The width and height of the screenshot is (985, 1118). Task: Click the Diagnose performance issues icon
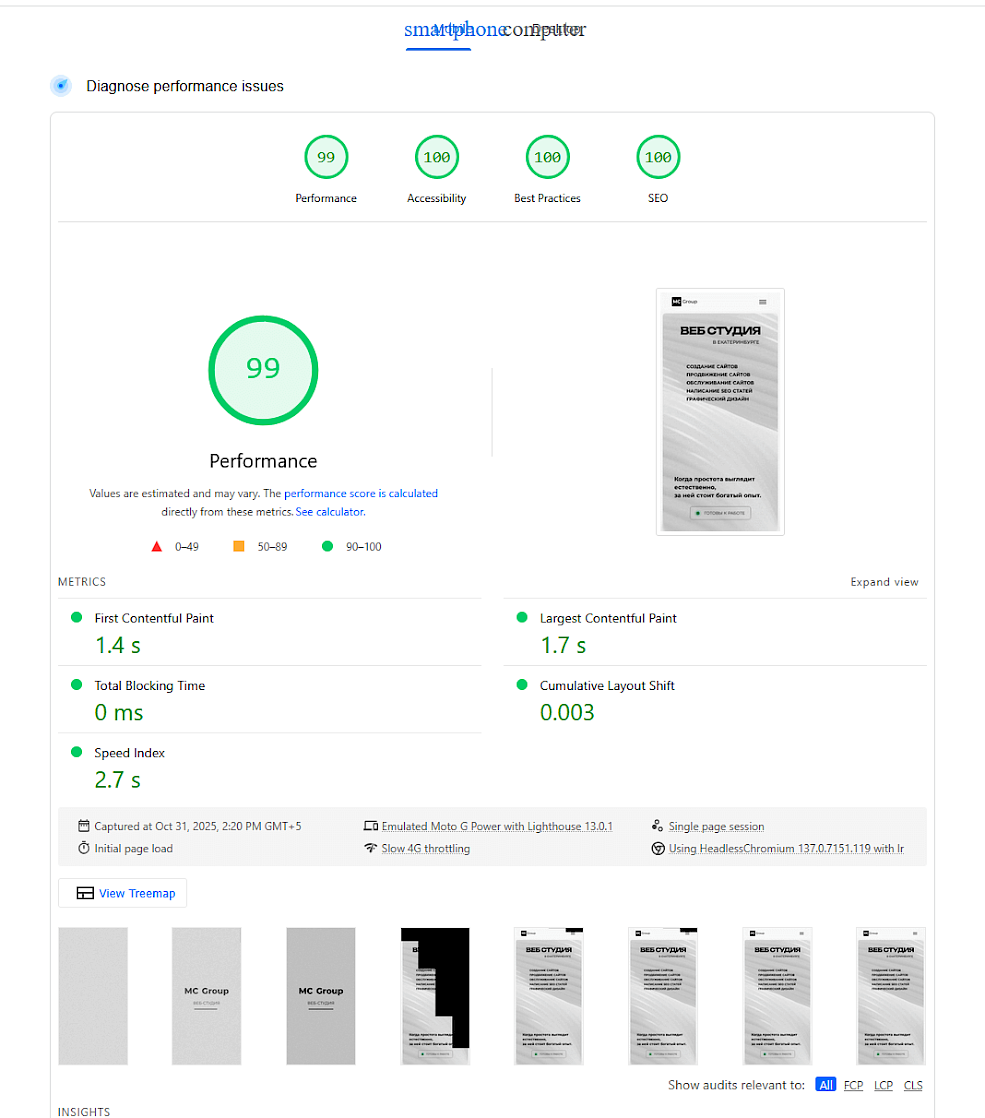61,86
